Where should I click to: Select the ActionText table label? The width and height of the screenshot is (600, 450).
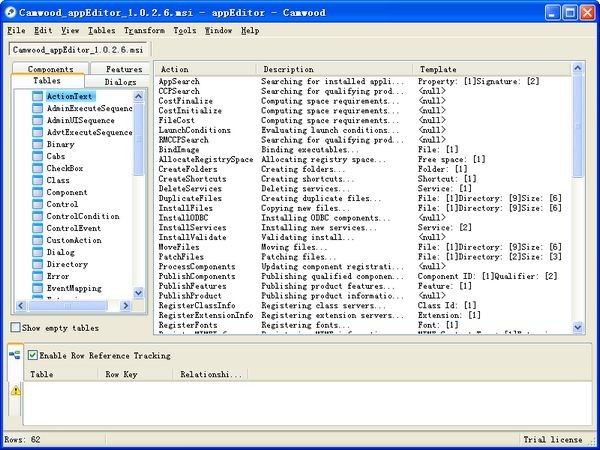[x=70, y=96]
